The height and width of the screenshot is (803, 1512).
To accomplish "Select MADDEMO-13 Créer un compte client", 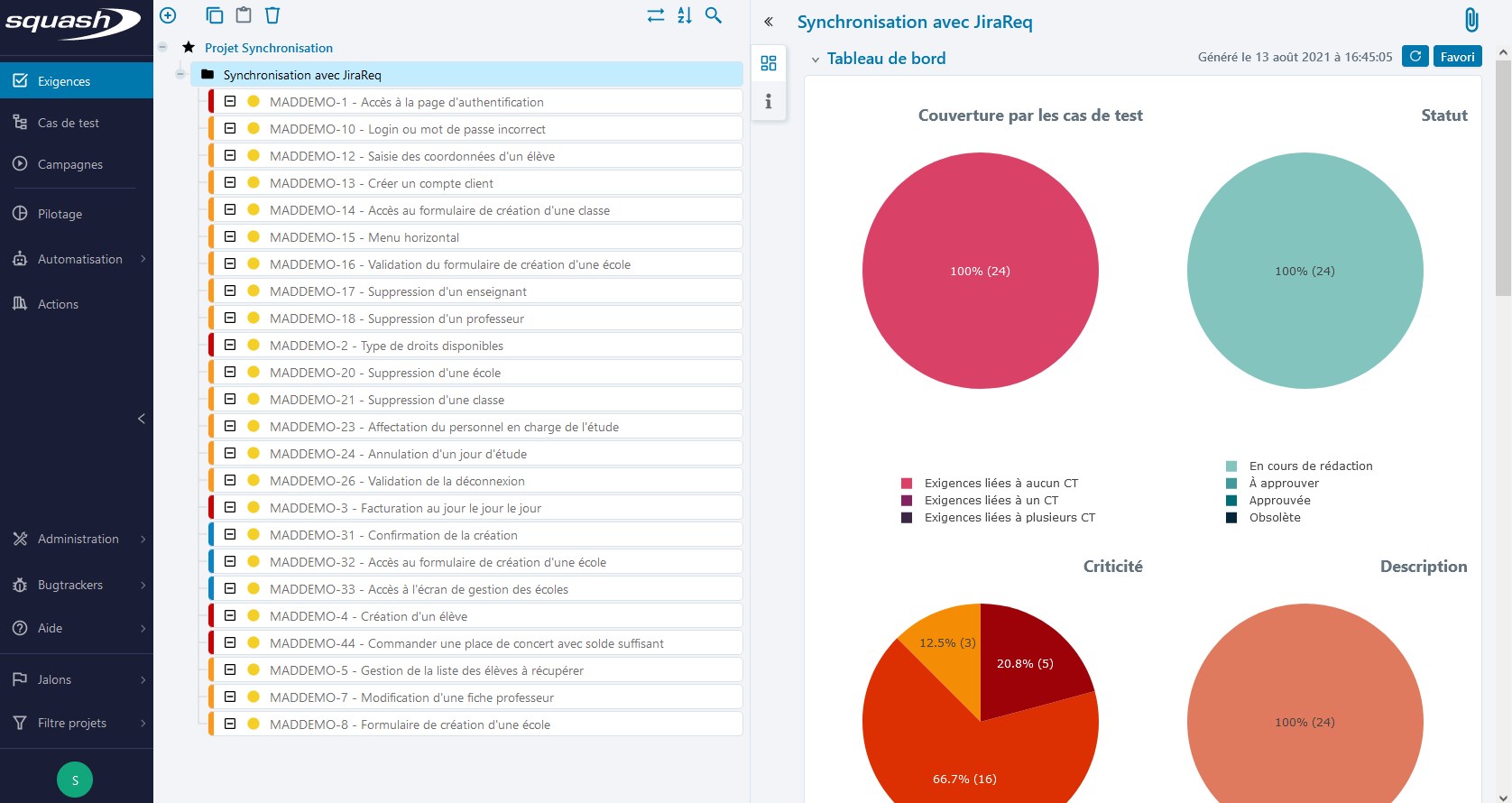I will click(x=476, y=183).
